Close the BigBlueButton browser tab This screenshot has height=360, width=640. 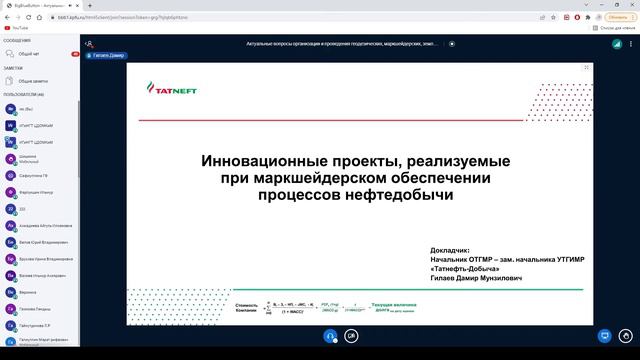[78, 6]
